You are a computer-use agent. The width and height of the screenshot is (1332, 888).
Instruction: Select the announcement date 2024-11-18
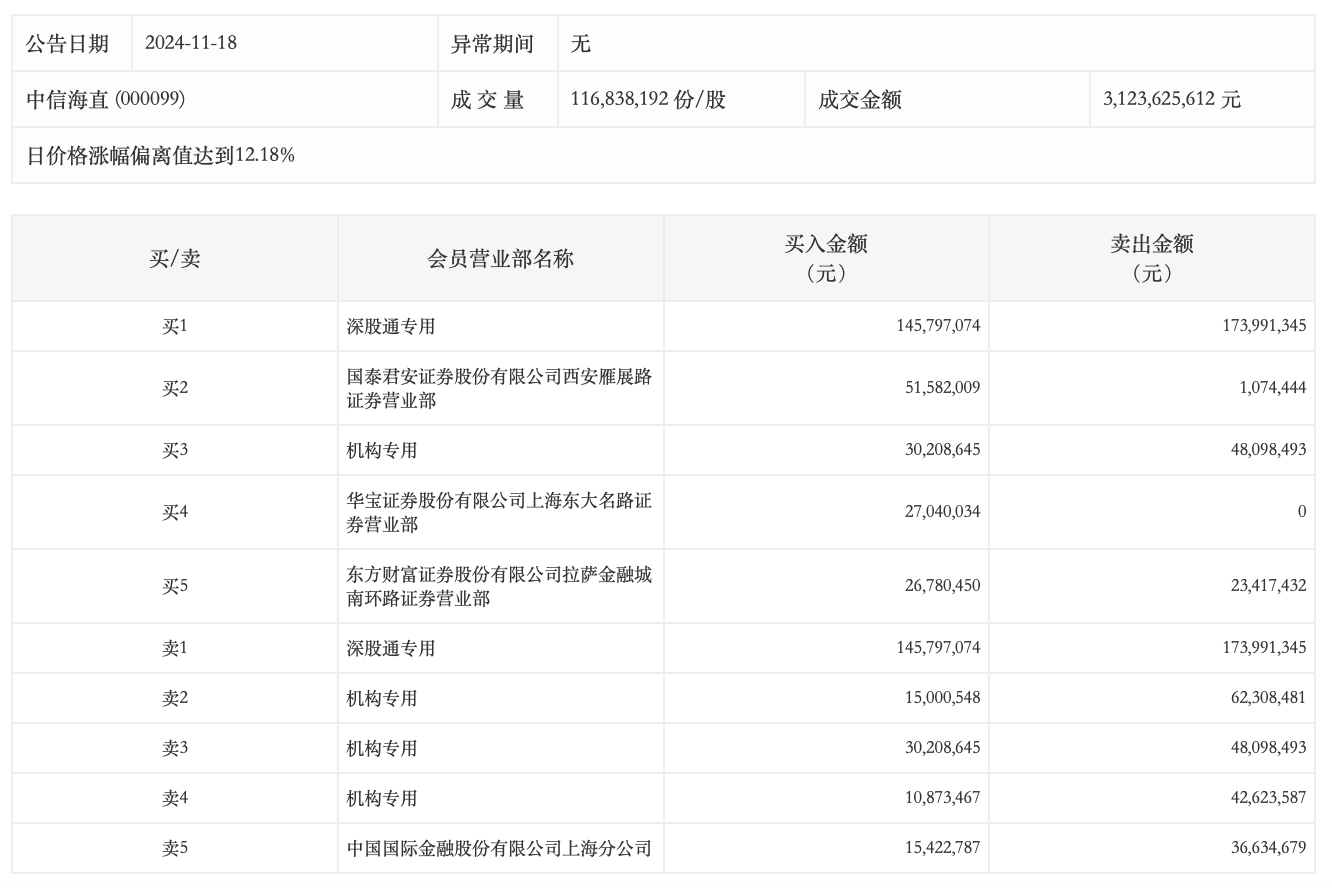191,43
